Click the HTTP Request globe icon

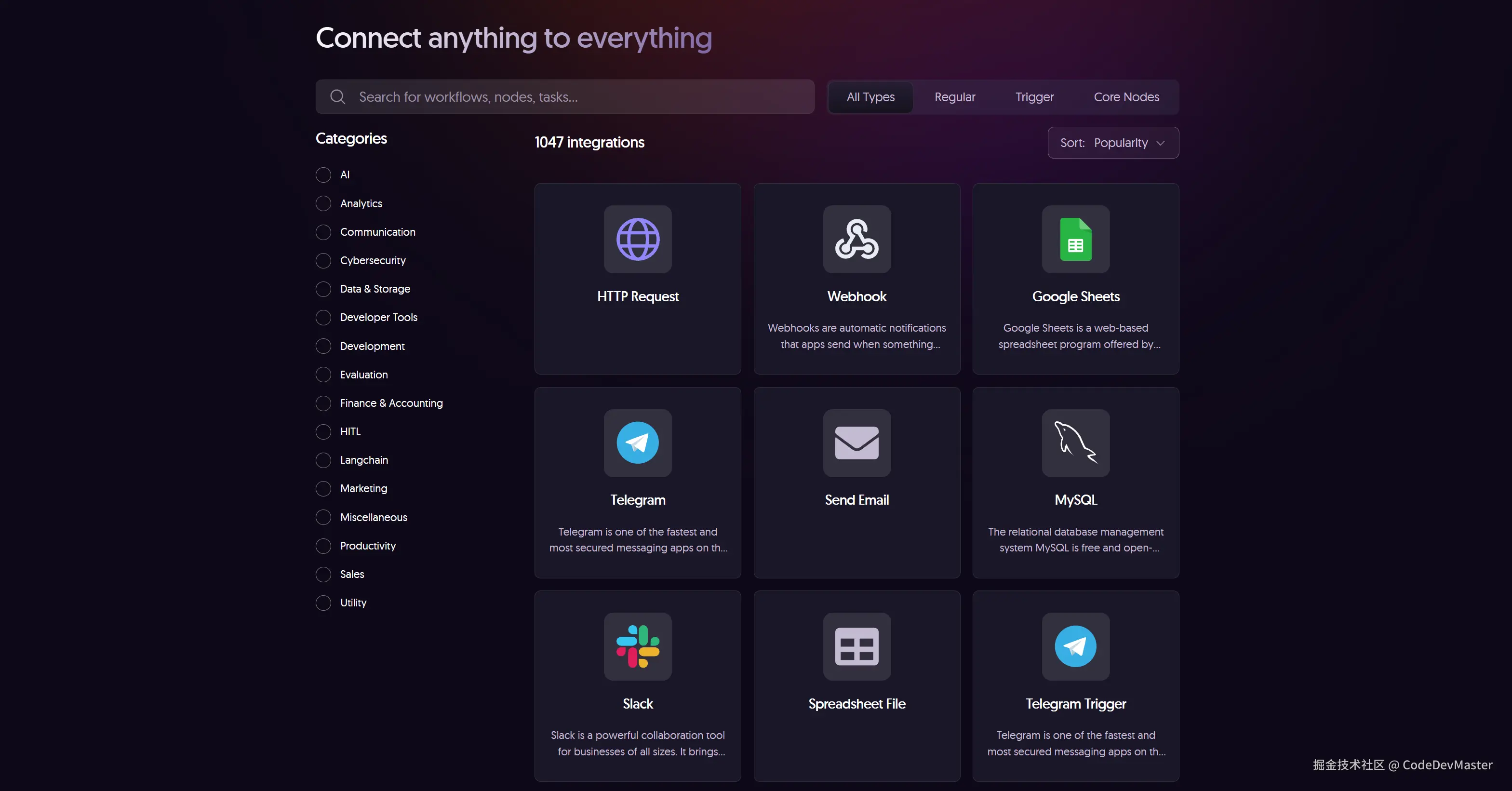point(638,239)
